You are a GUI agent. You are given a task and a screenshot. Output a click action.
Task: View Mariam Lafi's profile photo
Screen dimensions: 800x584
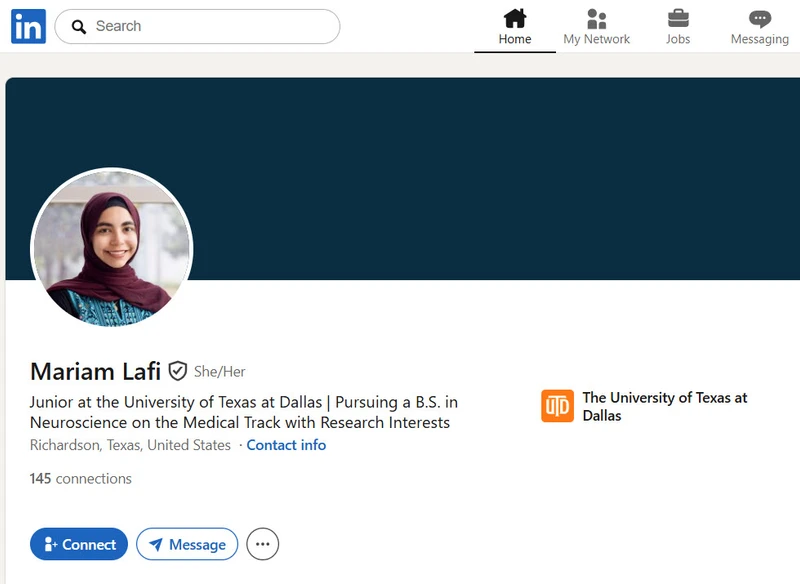pos(112,247)
